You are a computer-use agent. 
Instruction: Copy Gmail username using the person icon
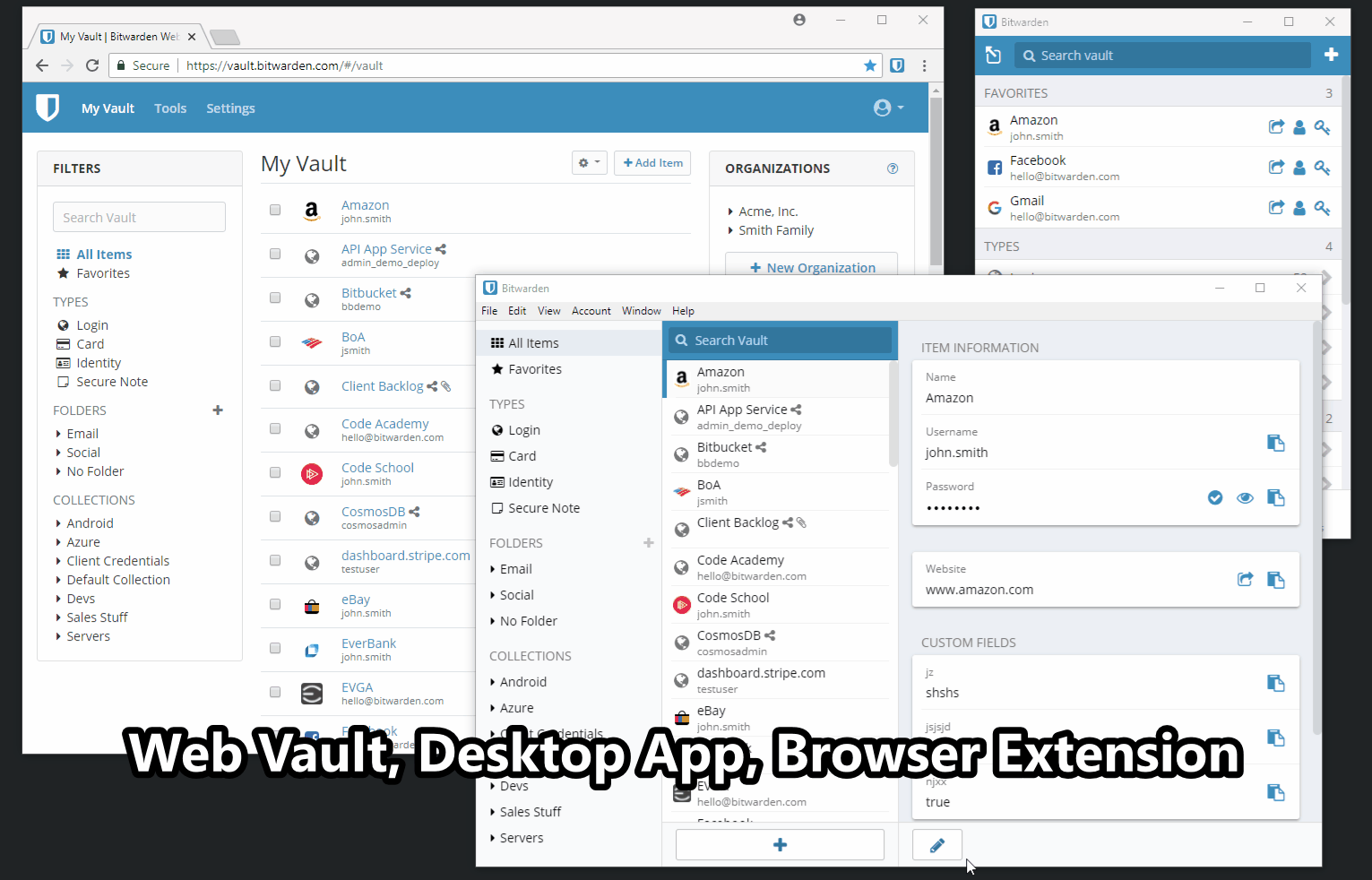click(x=1299, y=207)
